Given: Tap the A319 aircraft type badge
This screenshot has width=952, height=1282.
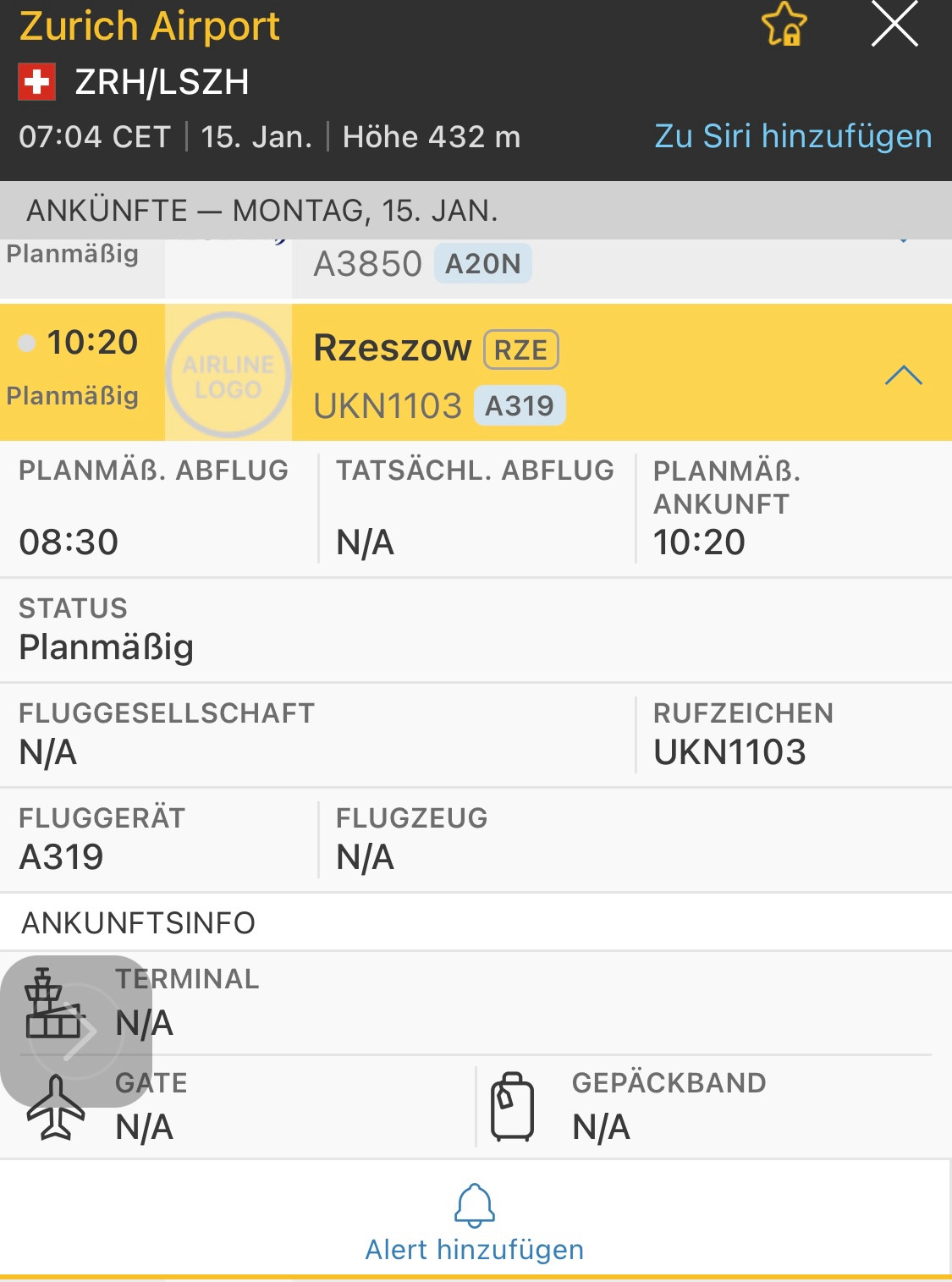Looking at the screenshot, I should tap(519, 406).
